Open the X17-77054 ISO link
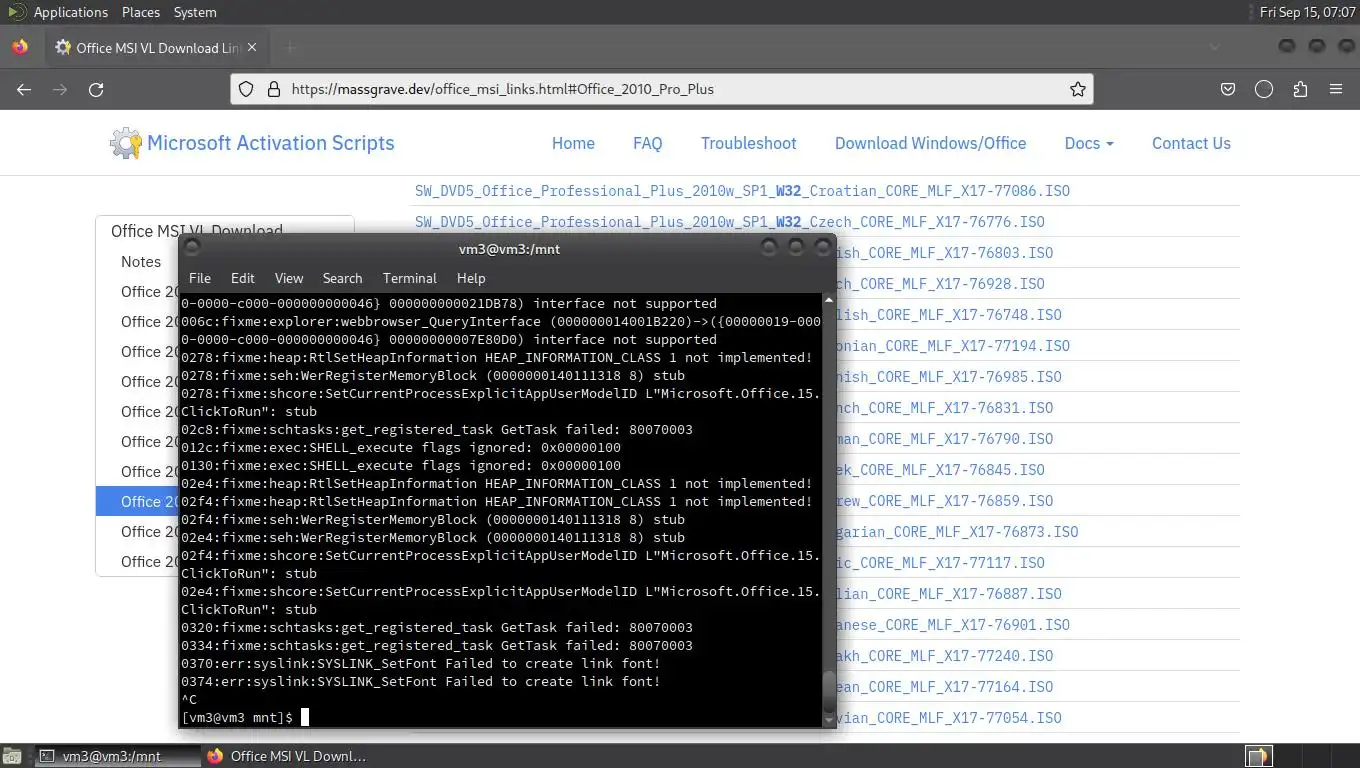This screenshot has width=1360, height=768. click(x=950, y=718)
